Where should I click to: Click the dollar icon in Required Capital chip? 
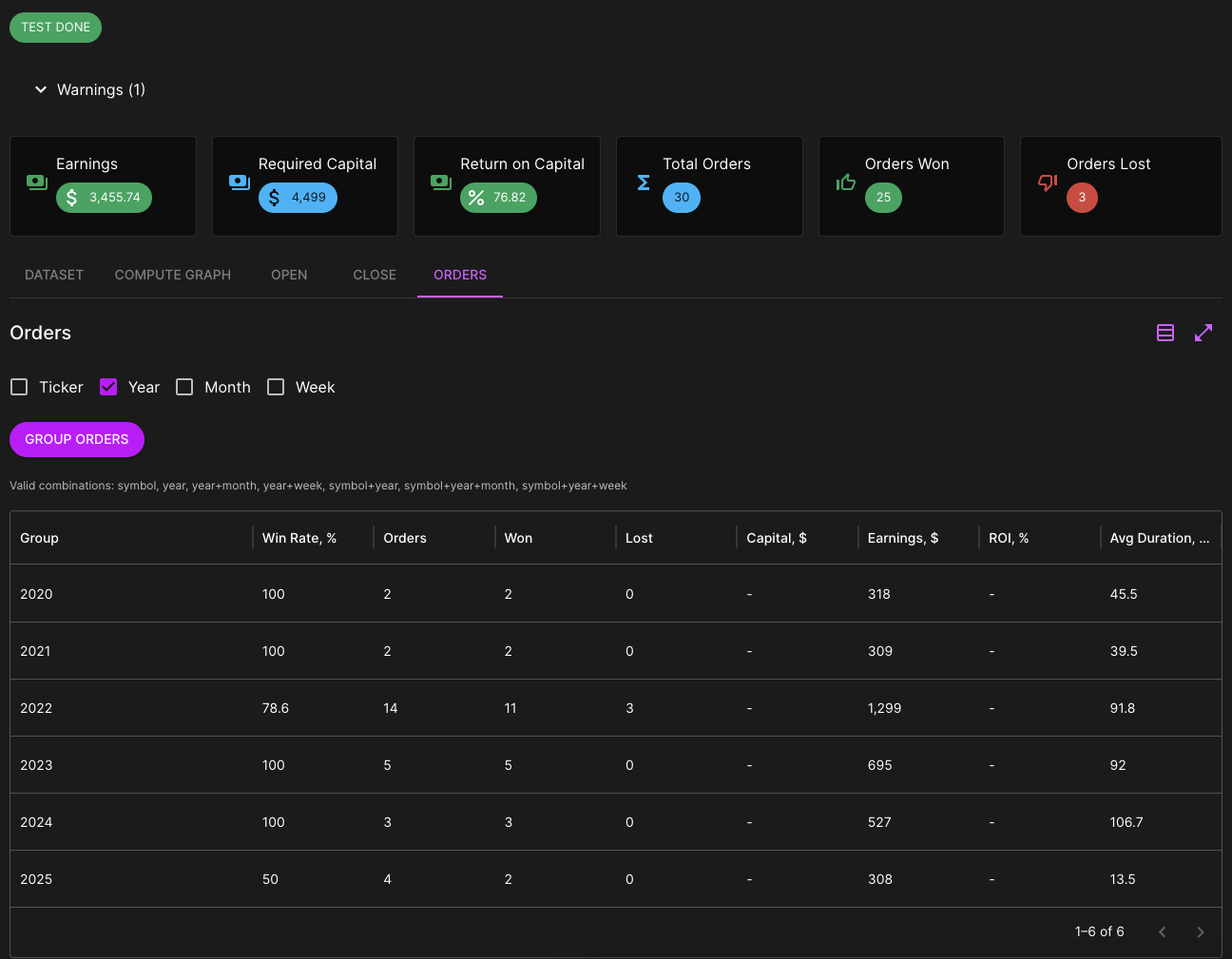point(275,198)
